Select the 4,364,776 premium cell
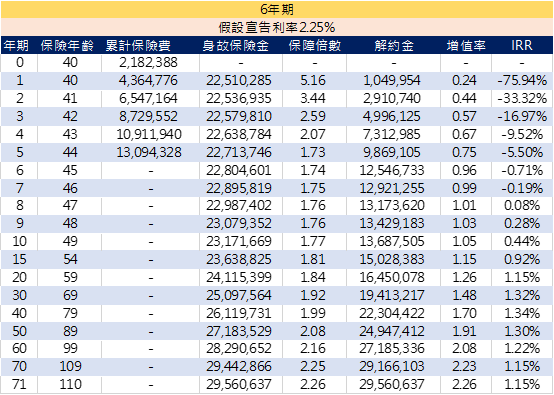554x395 pixels. (x=148, y=81)
